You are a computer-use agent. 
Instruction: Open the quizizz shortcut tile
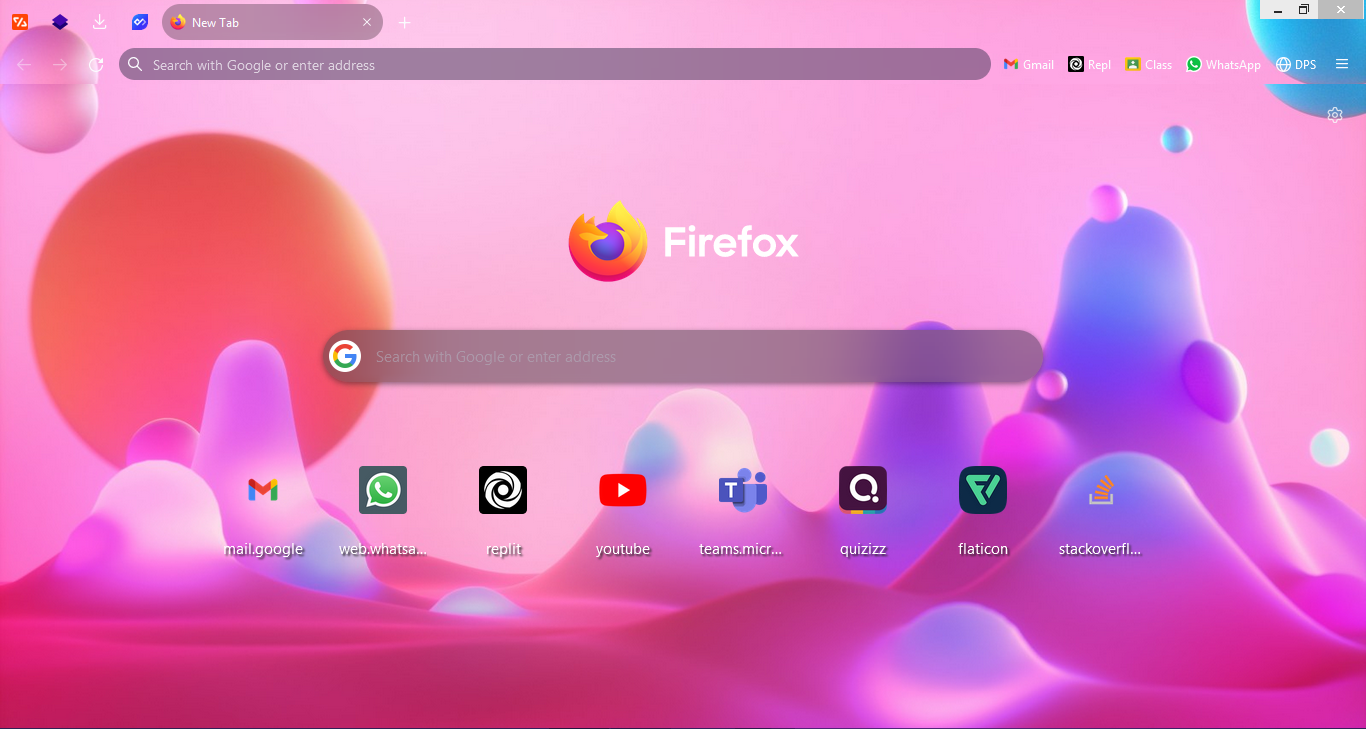click(x=863, y=490)
